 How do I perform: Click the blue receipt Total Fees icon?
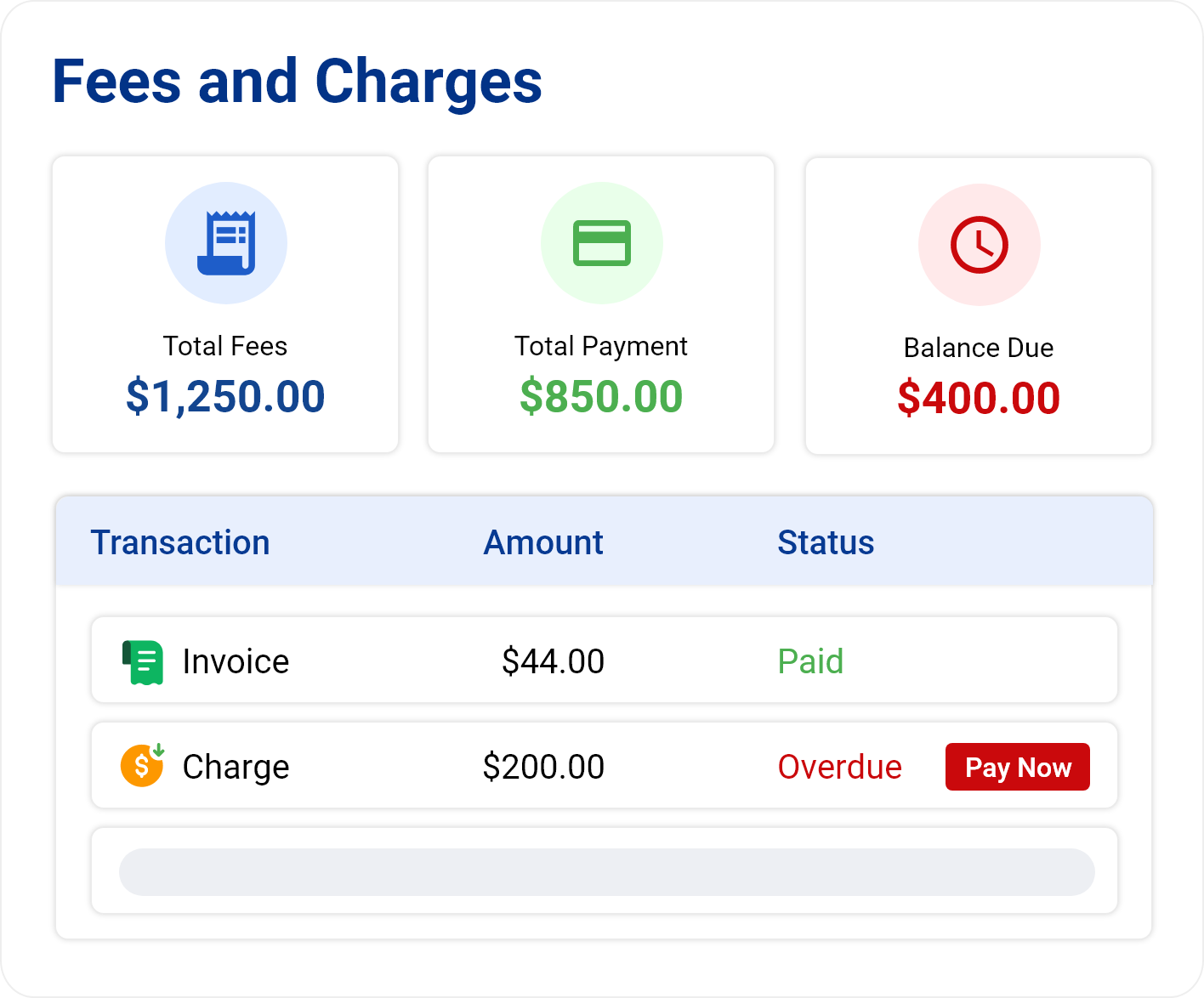226,243
